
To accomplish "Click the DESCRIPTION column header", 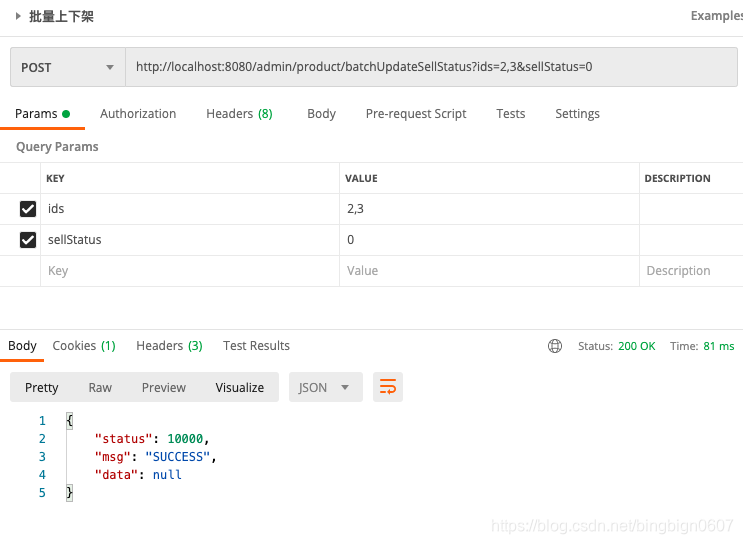I will click(677, 179).
